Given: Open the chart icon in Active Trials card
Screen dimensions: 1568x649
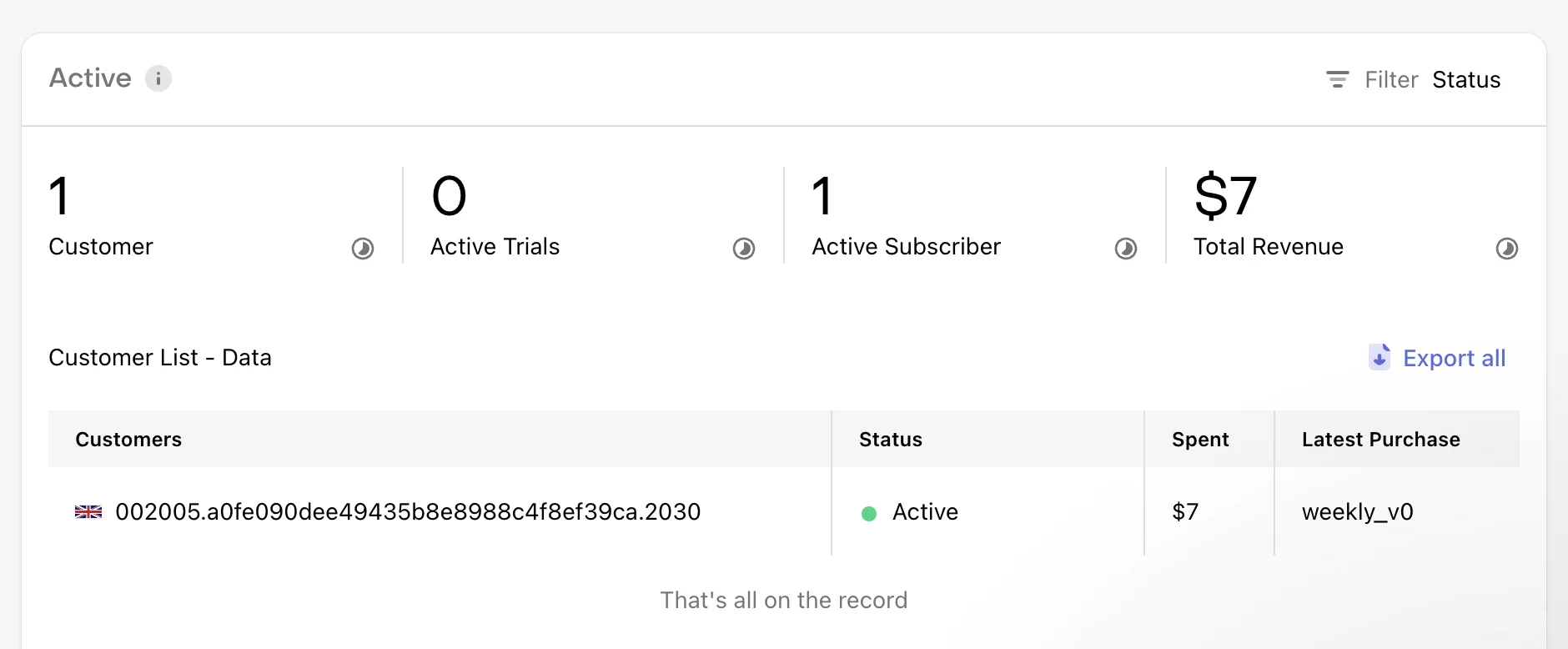Looking at the screenshot, I should click(744, 249).
